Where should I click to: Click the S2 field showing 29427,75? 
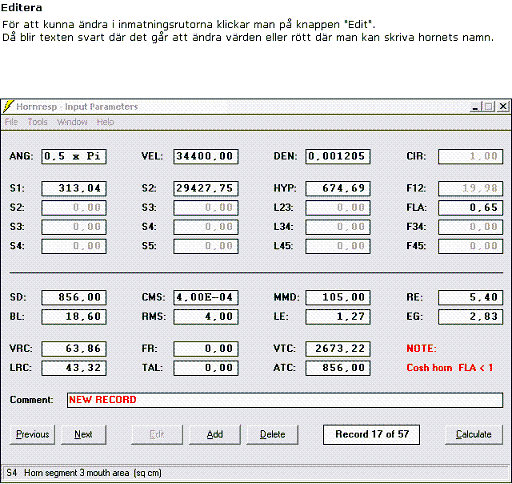pos(206,189)
